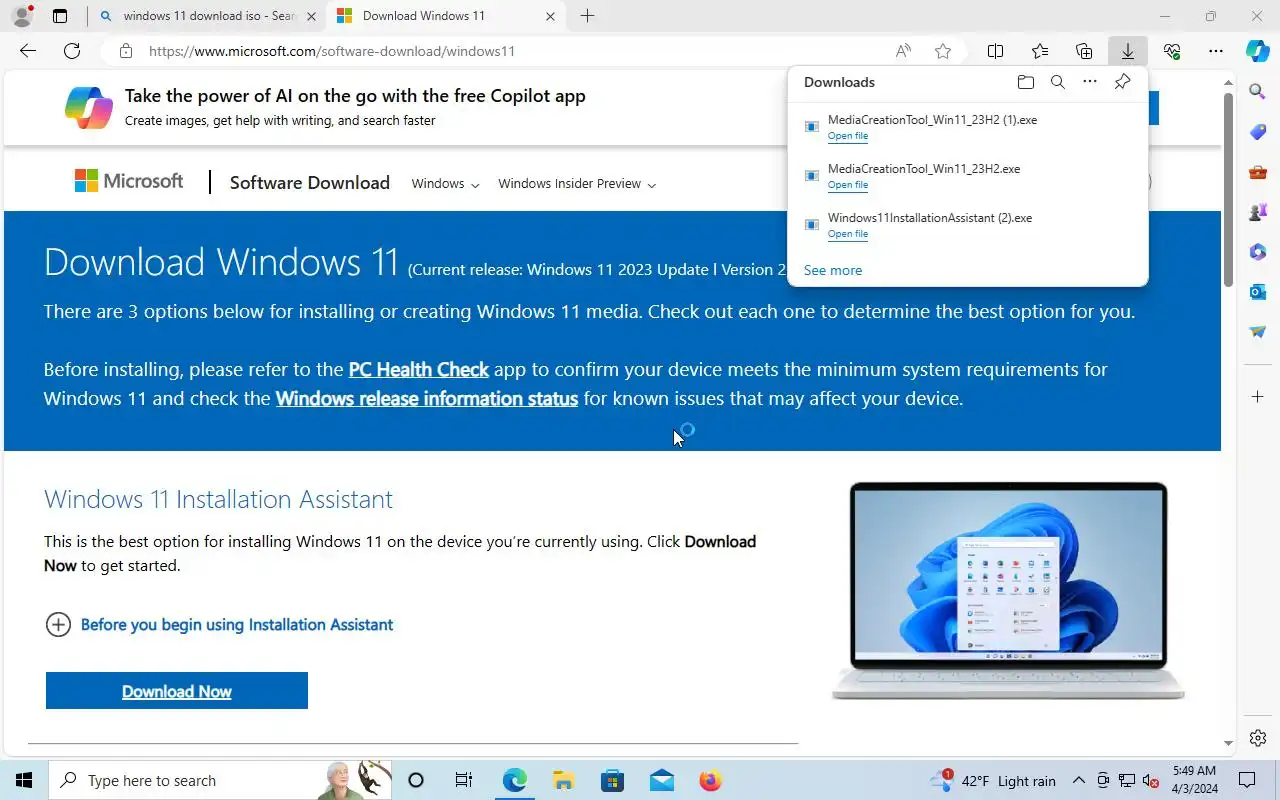This screenshot has width=1280, height=800.
Task: Click the Downloads toolbar icon
Action: [1127, 51]
